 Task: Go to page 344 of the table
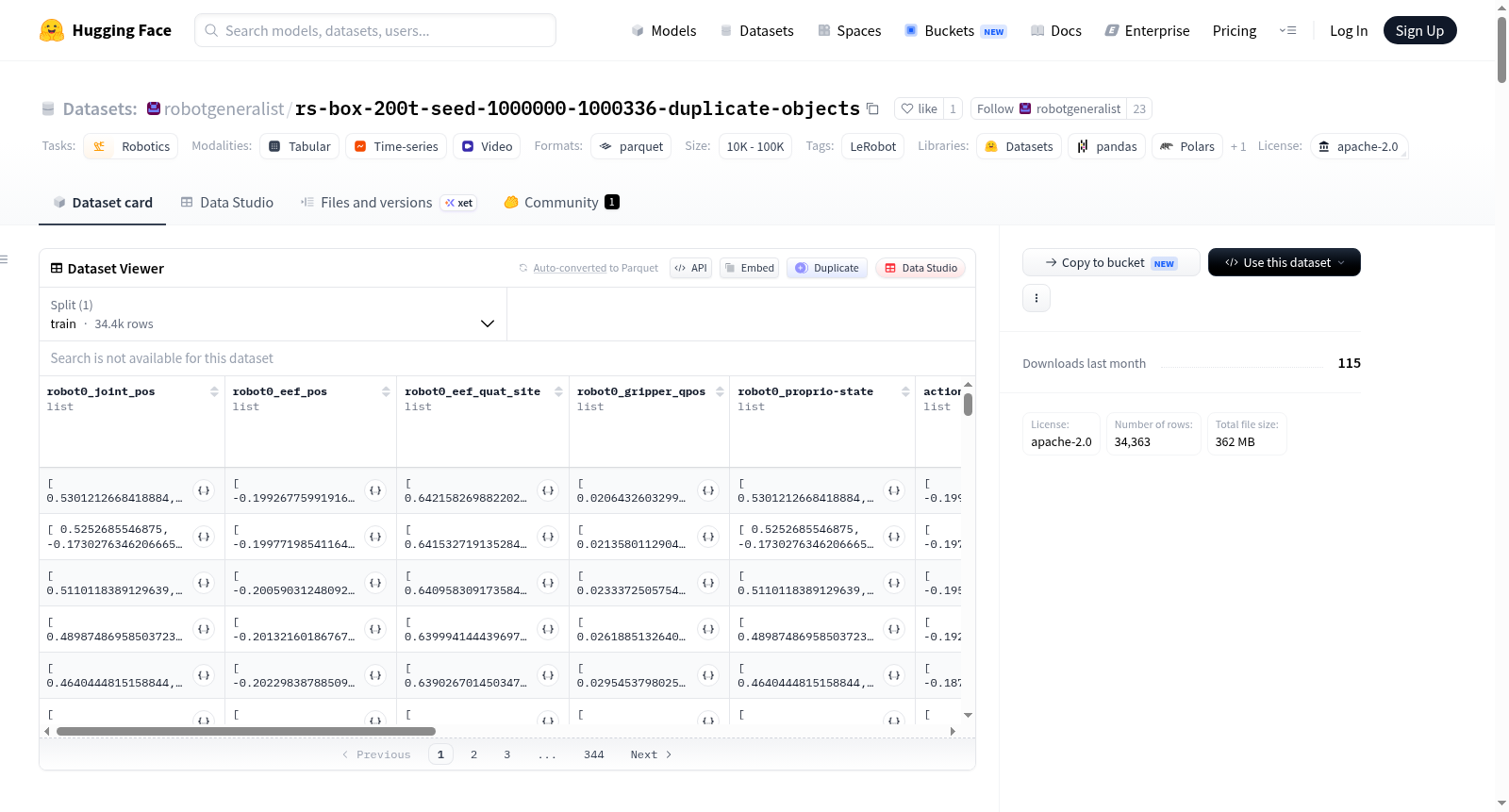[594, 754]
